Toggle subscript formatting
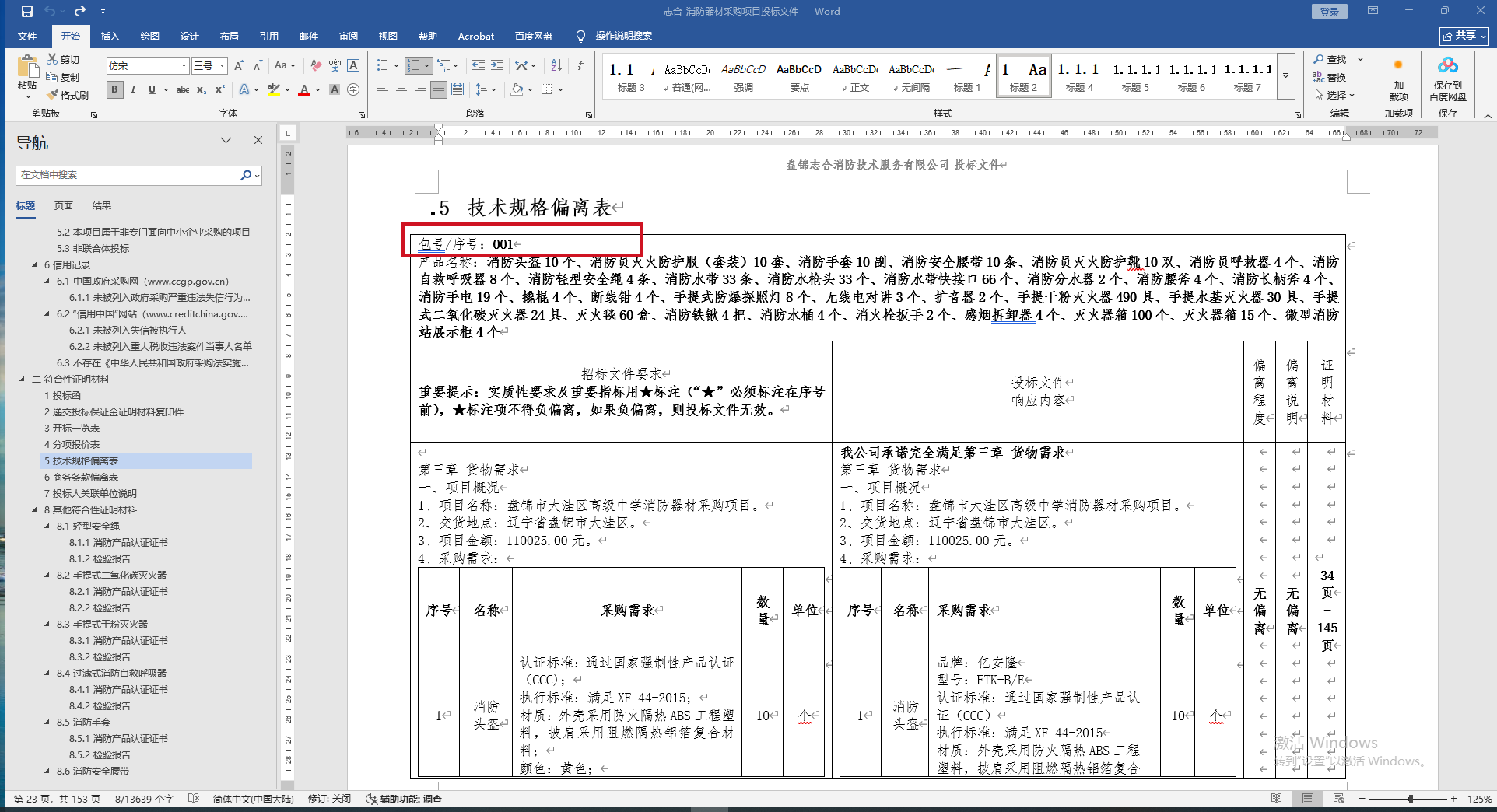Viewport: 1497px width, 812px height. pos(202,89)
